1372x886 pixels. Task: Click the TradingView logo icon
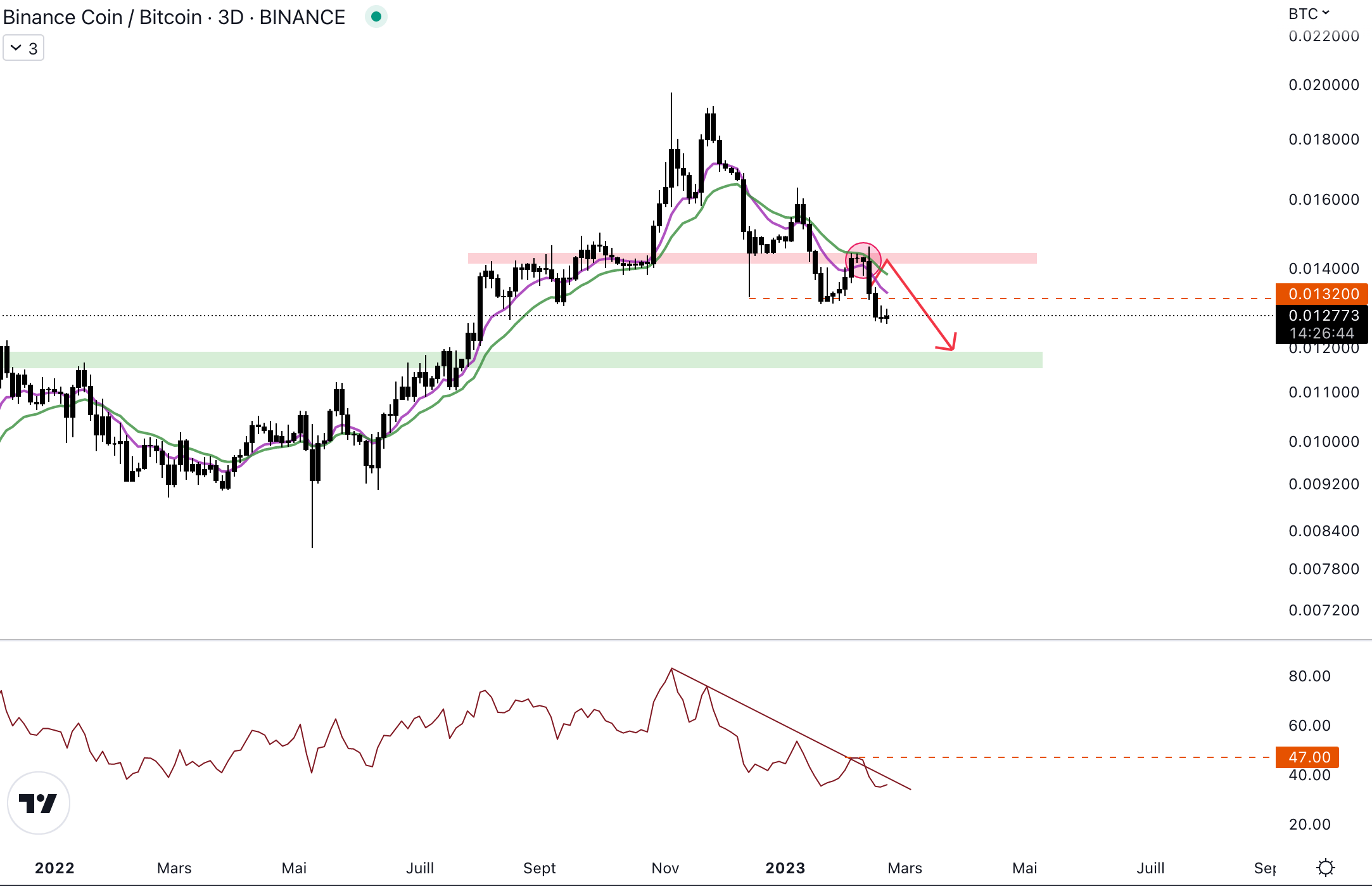coord(38,803)
